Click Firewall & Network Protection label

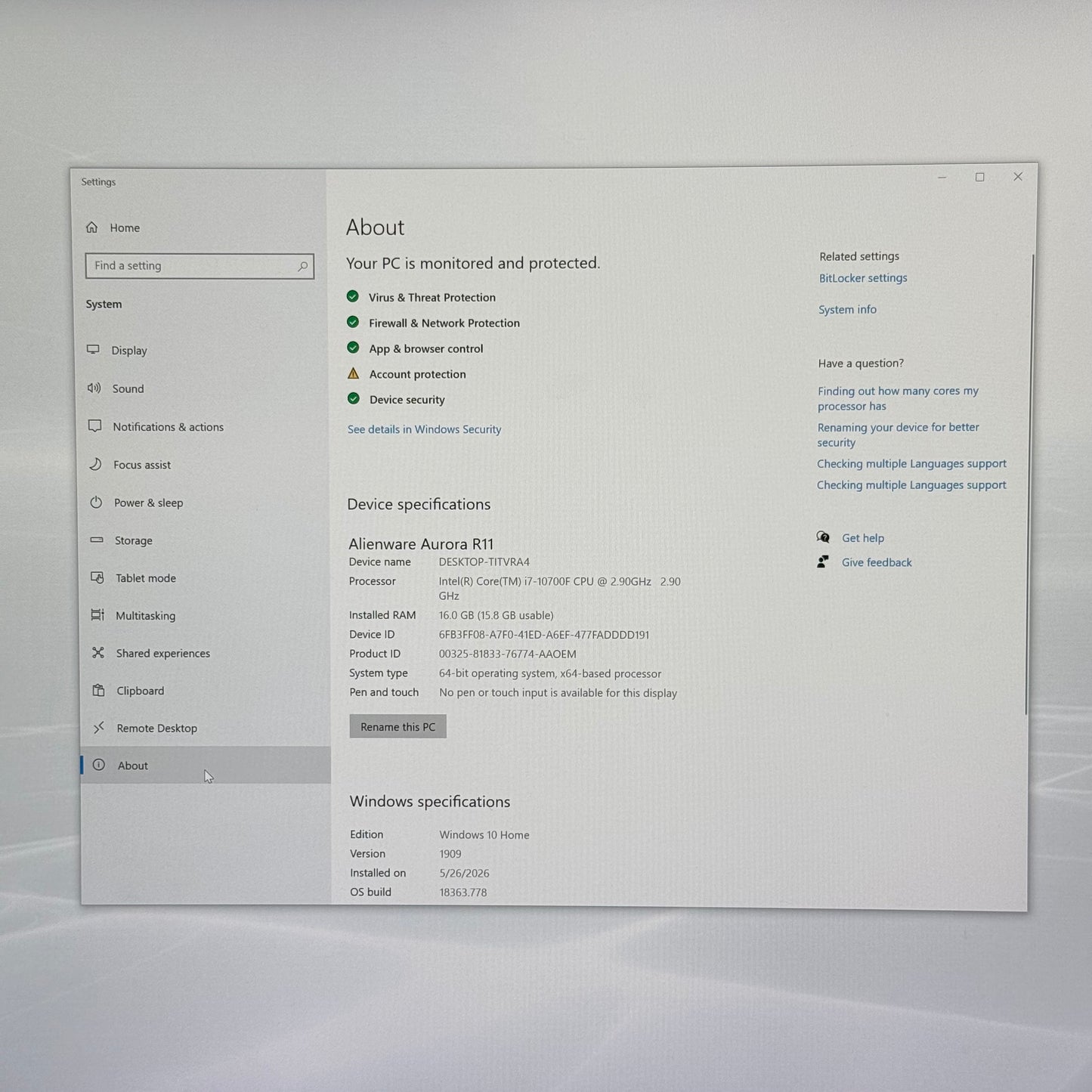[444, 323]
